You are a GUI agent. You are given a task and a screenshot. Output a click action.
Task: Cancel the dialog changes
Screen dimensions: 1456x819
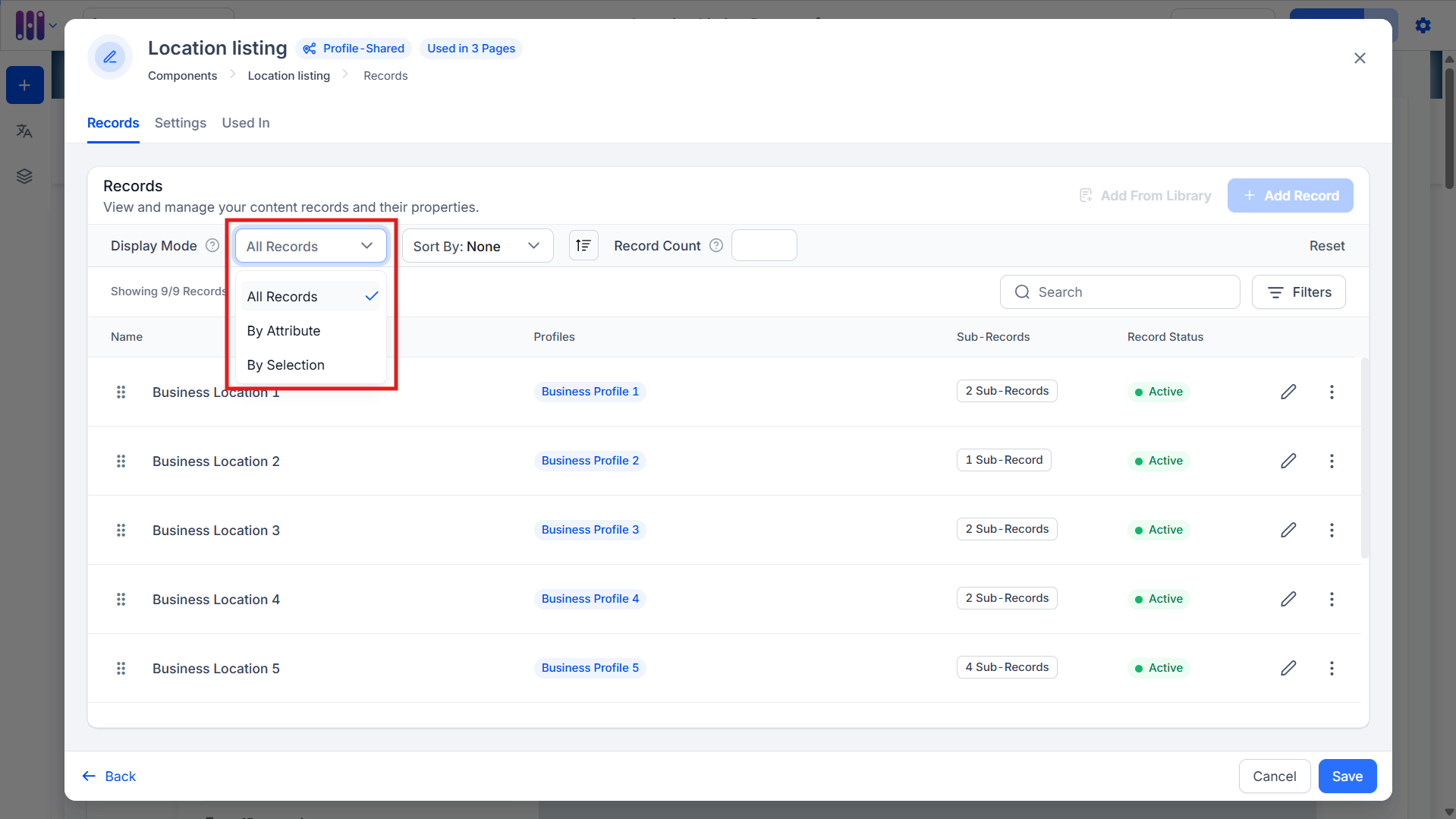click(x=1275, y=776)
